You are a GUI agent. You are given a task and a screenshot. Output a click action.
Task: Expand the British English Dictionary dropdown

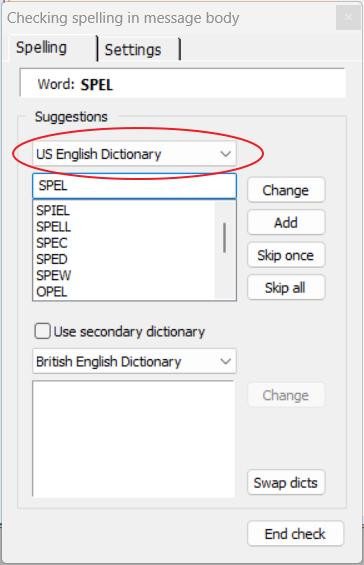(x=134, y=361)
